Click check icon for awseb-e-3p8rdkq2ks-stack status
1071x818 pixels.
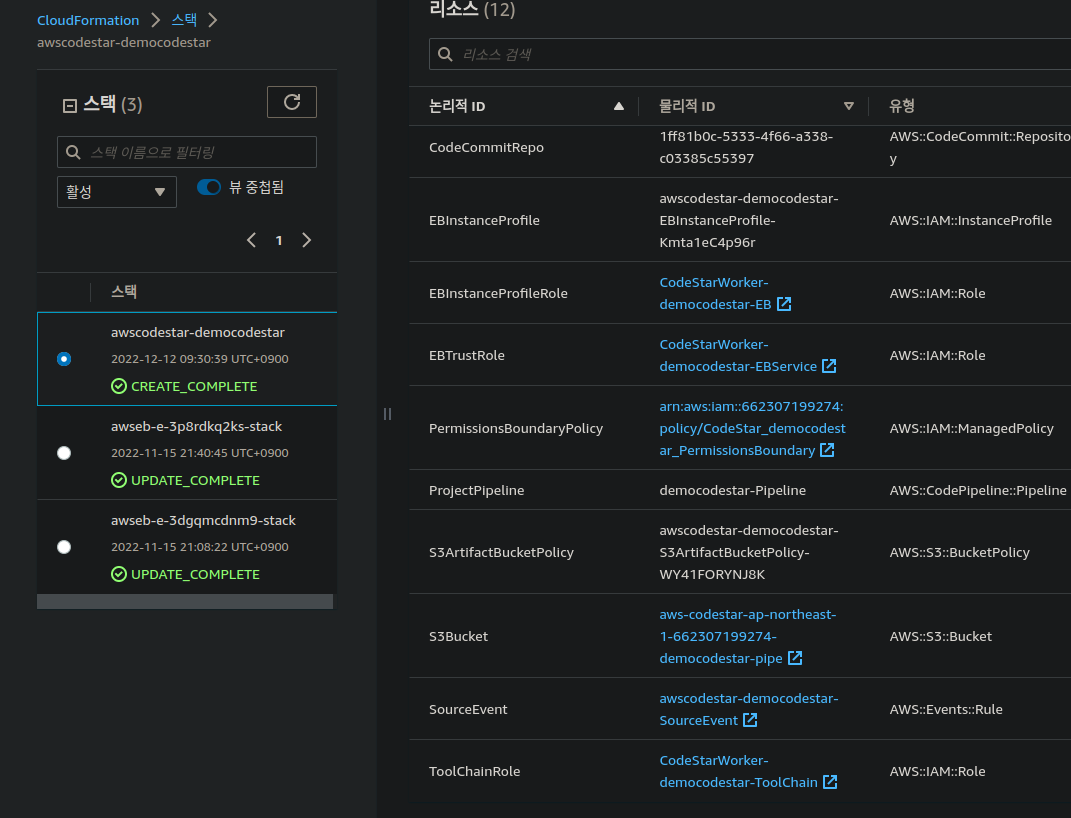coord(119,480)
